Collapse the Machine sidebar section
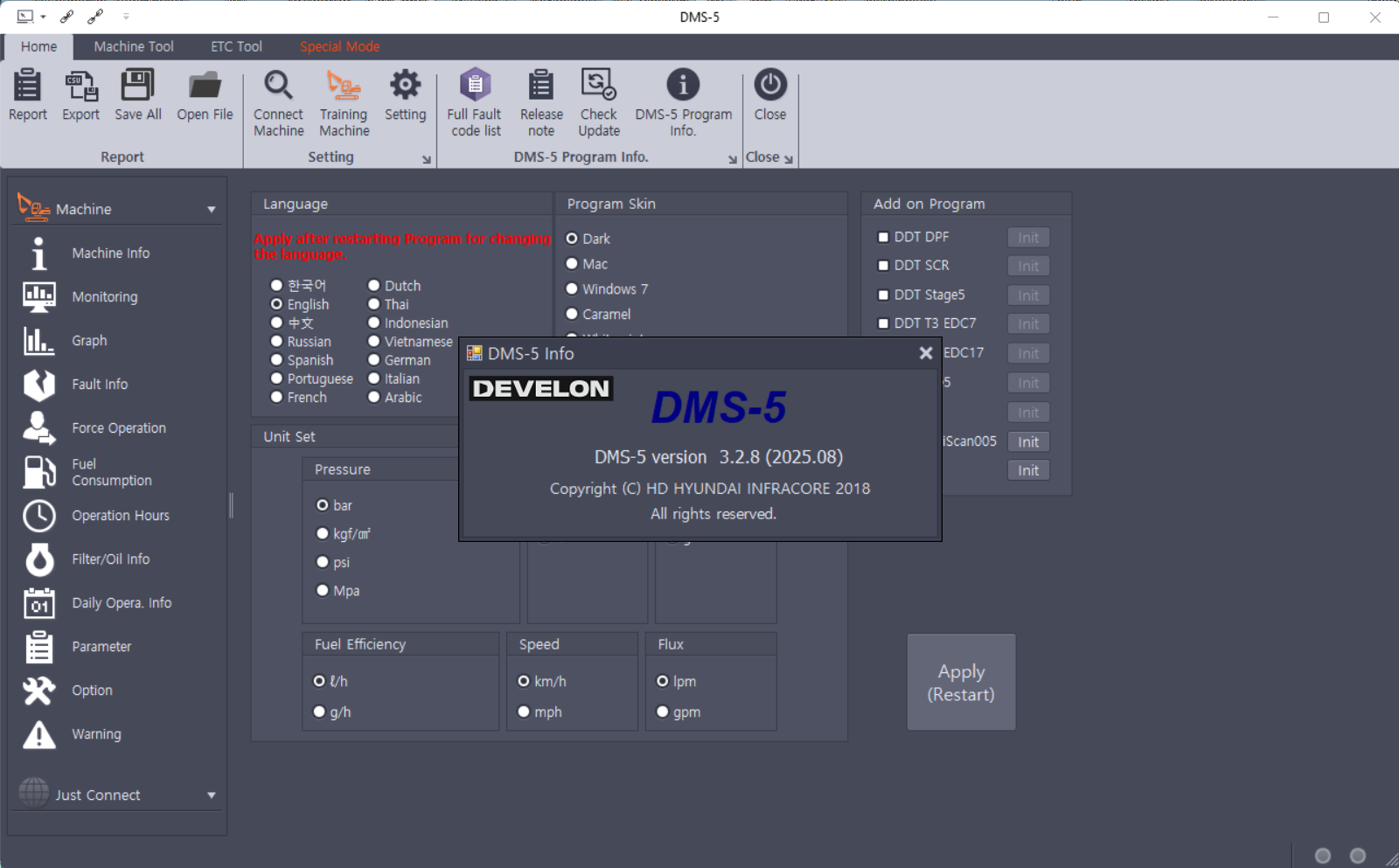This screenshot has width=1399, height=868. (211, 210)
